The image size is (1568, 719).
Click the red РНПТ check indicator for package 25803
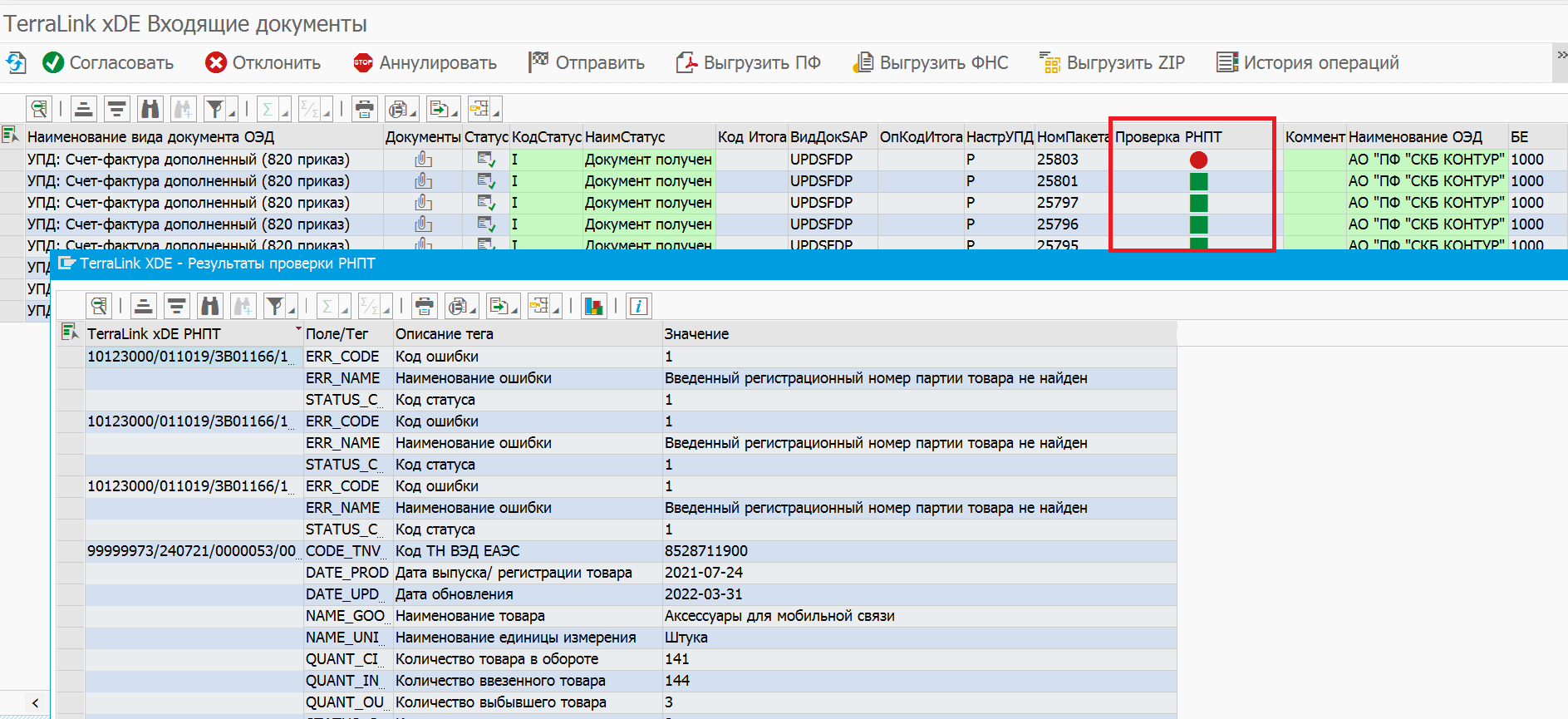(x=1198, y=160)
